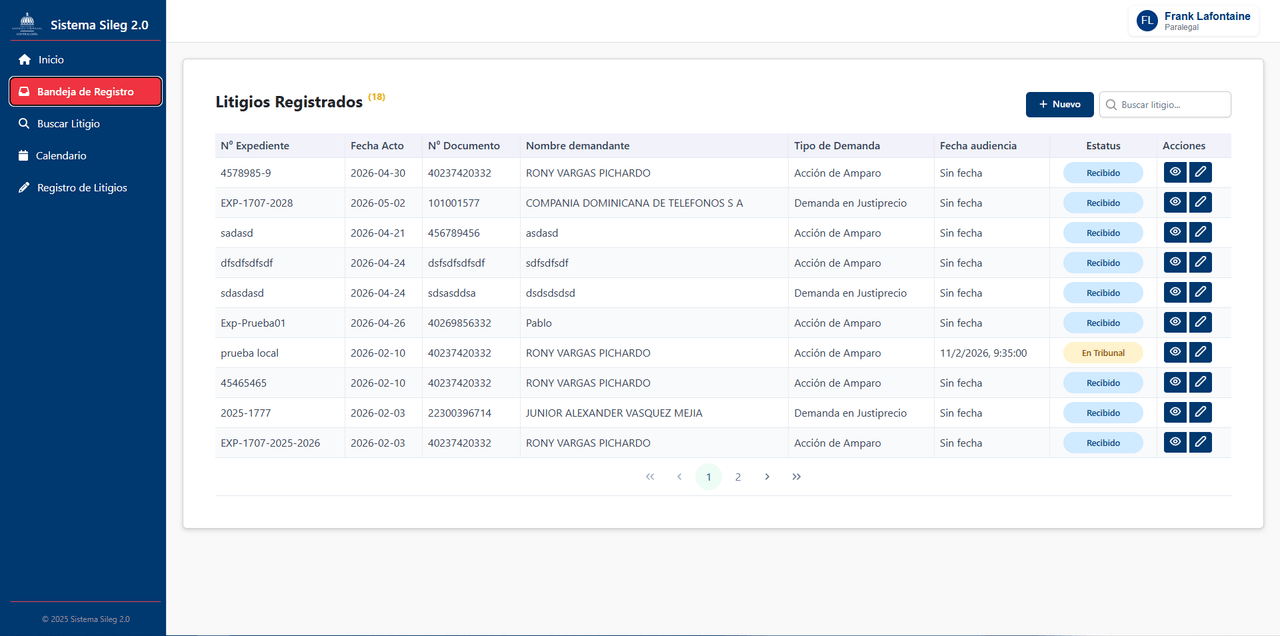Click the 18 record count badge
The width and height of the screenshot is (1280, 636).
click(x=376, y=97)
